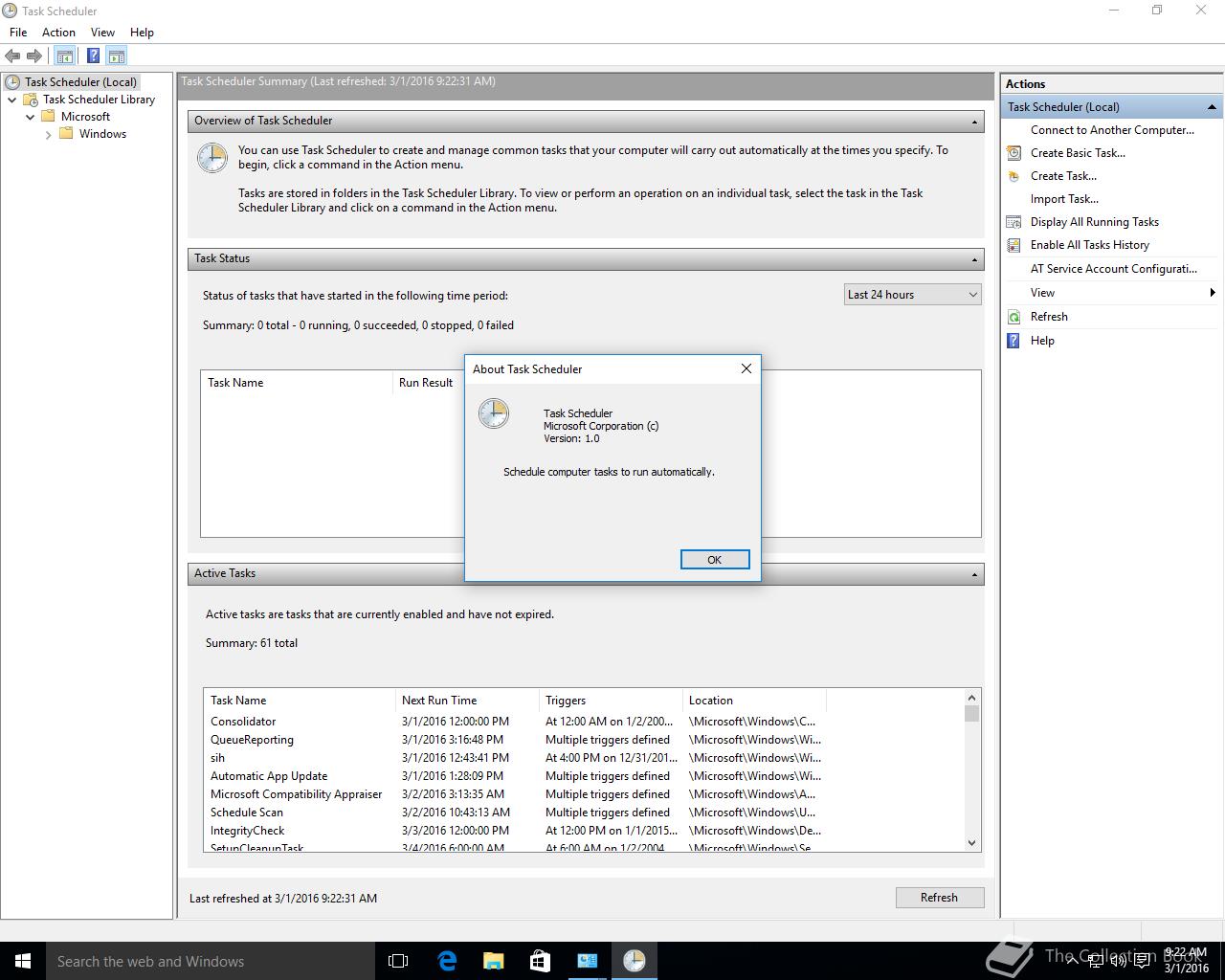1225x980 pixels.
Task: Click the Task Scheduler Library folder icon
Action: (x=31, y=100)
